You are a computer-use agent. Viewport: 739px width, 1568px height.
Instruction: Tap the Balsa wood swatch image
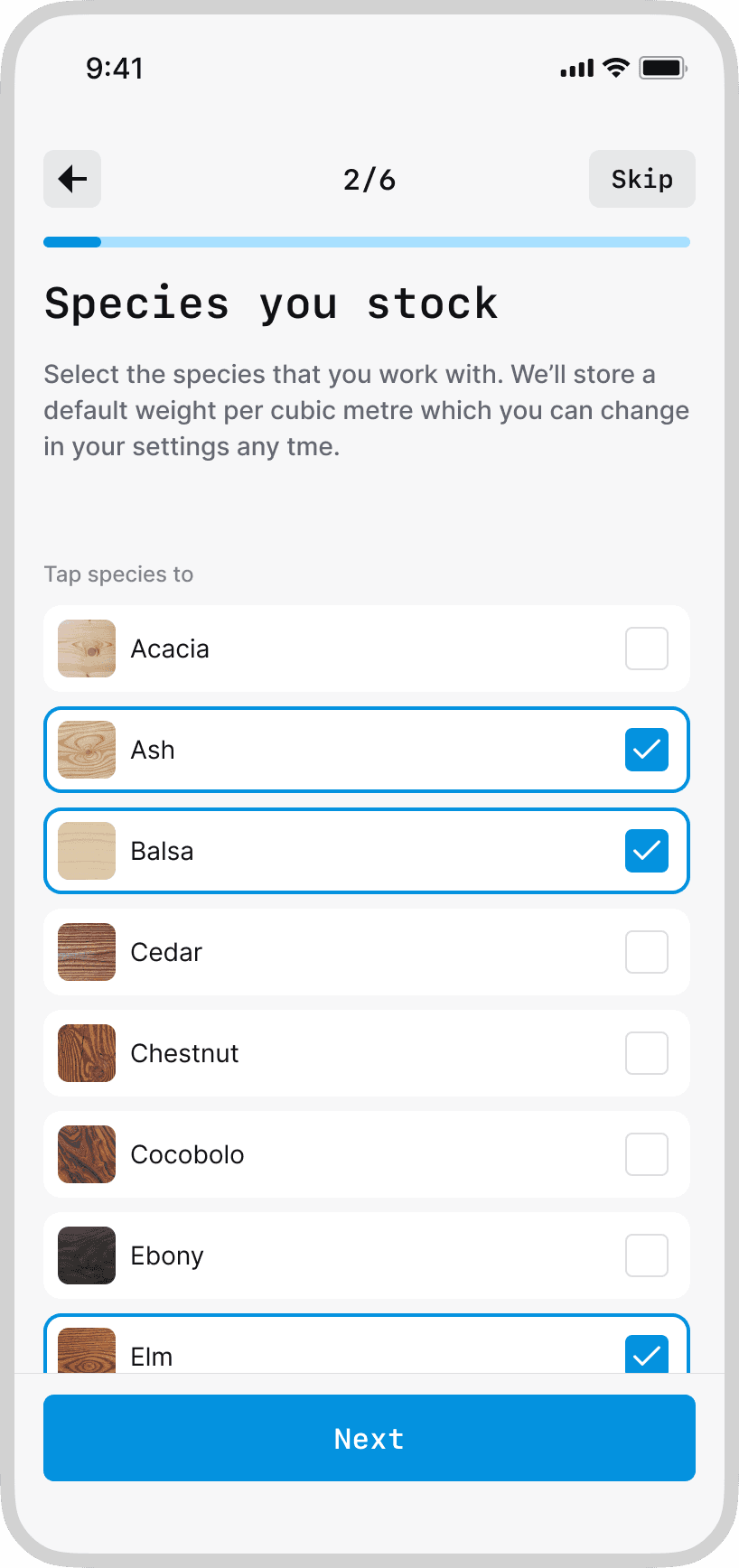[x=87, y=851]
